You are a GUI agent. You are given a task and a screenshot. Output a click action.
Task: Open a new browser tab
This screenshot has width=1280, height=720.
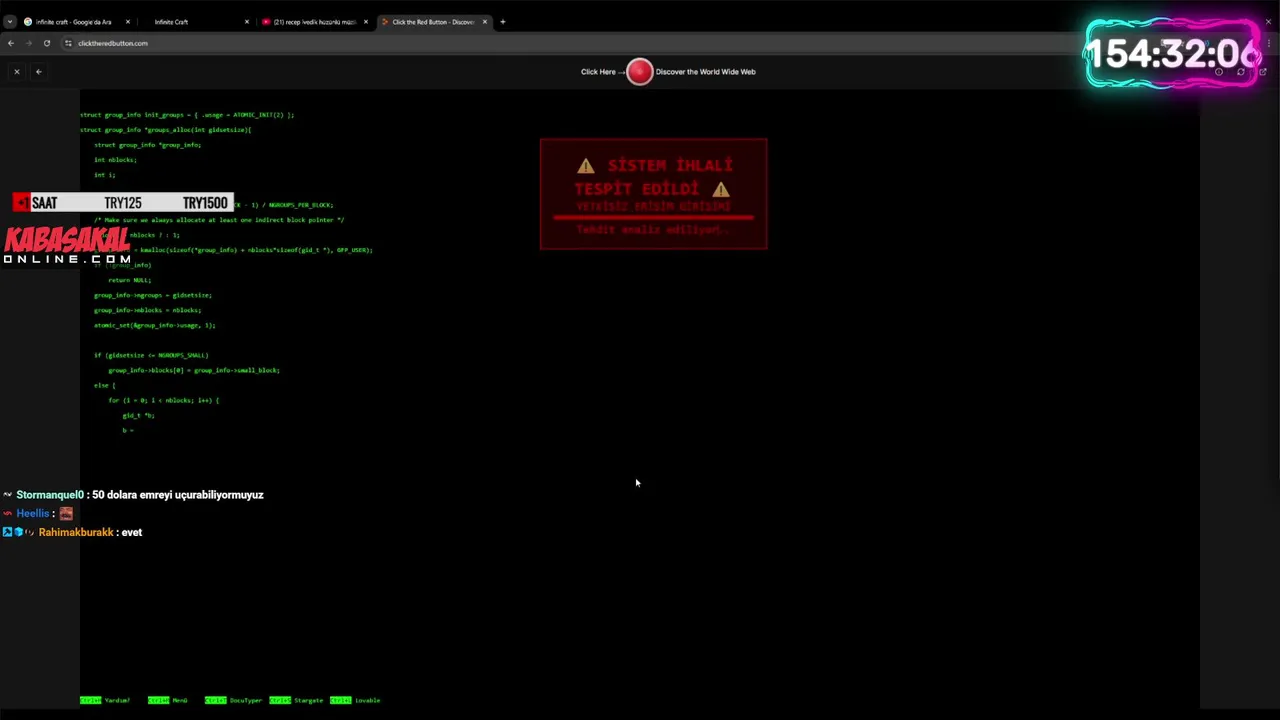(503, 22)
